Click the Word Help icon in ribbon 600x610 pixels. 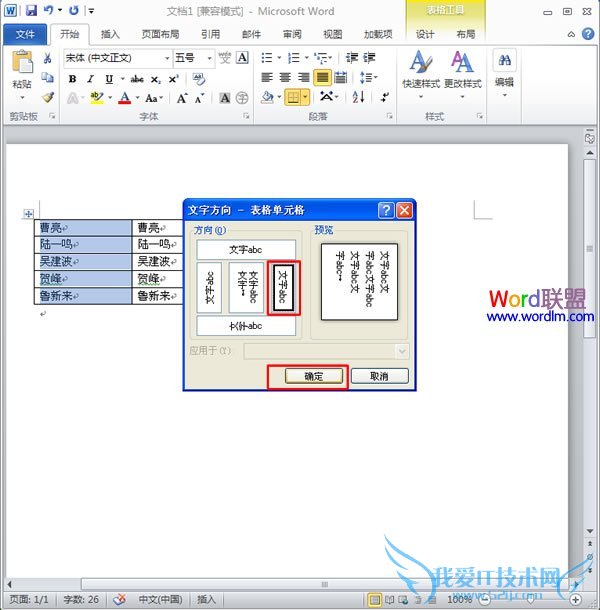pos(588,34)
